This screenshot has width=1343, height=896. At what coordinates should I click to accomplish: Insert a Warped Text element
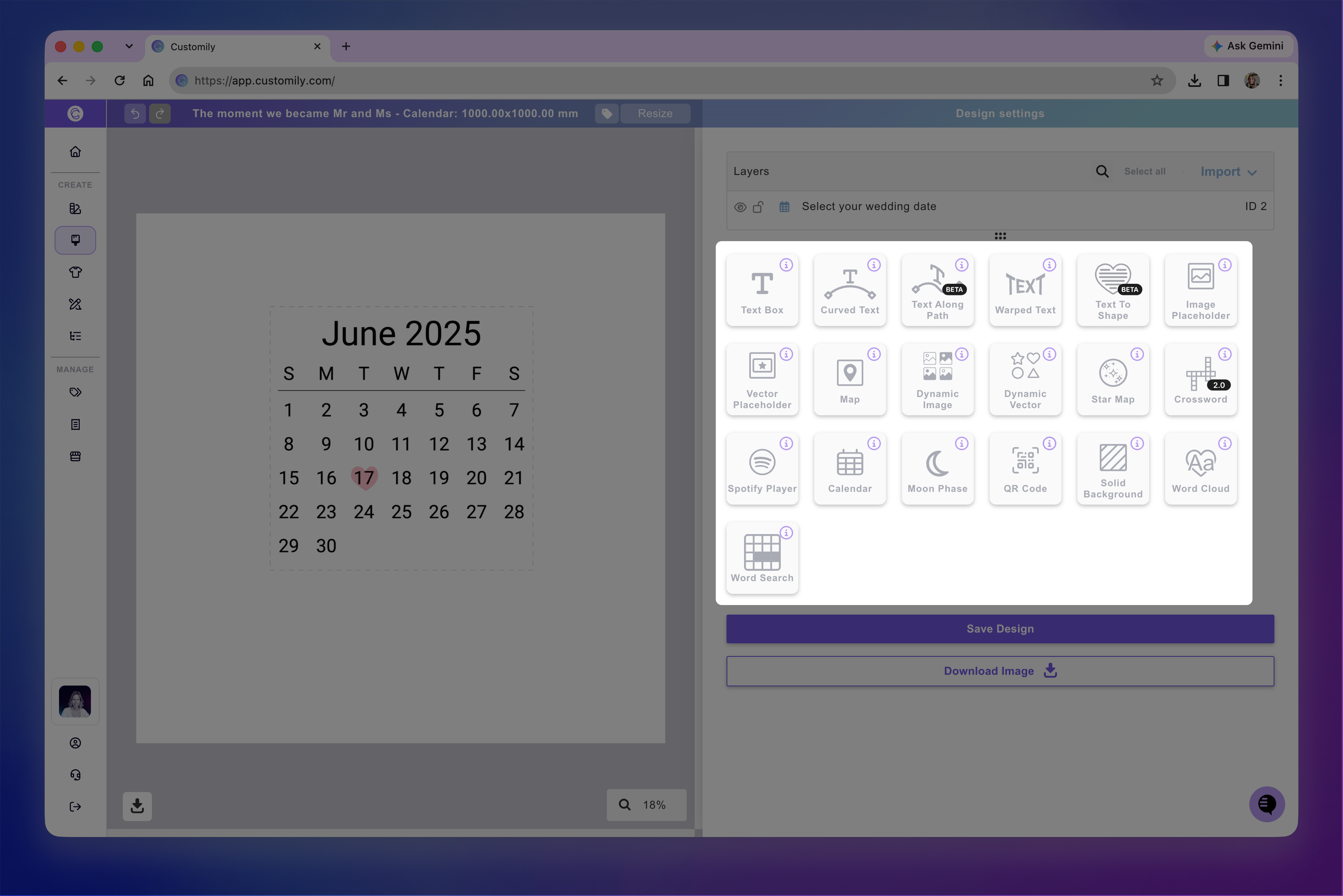click(1025, 290)
